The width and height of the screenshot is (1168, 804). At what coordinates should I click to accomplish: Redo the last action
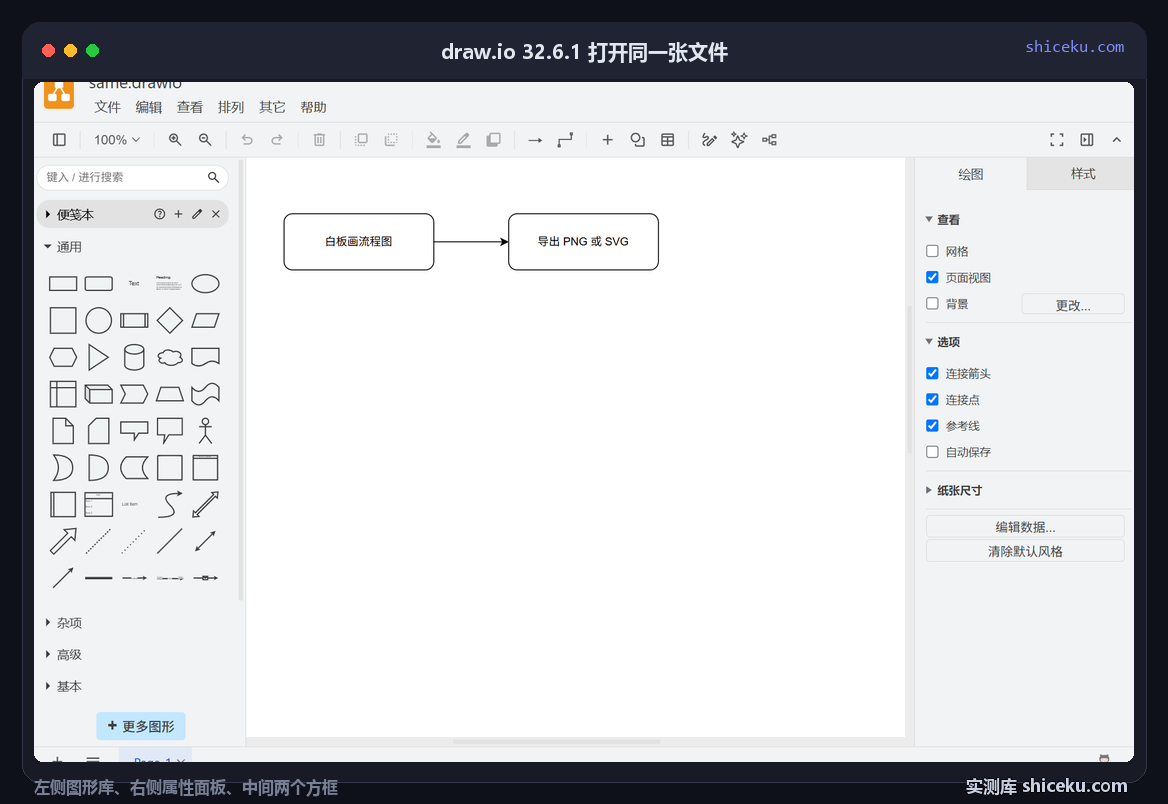(276, 140)
